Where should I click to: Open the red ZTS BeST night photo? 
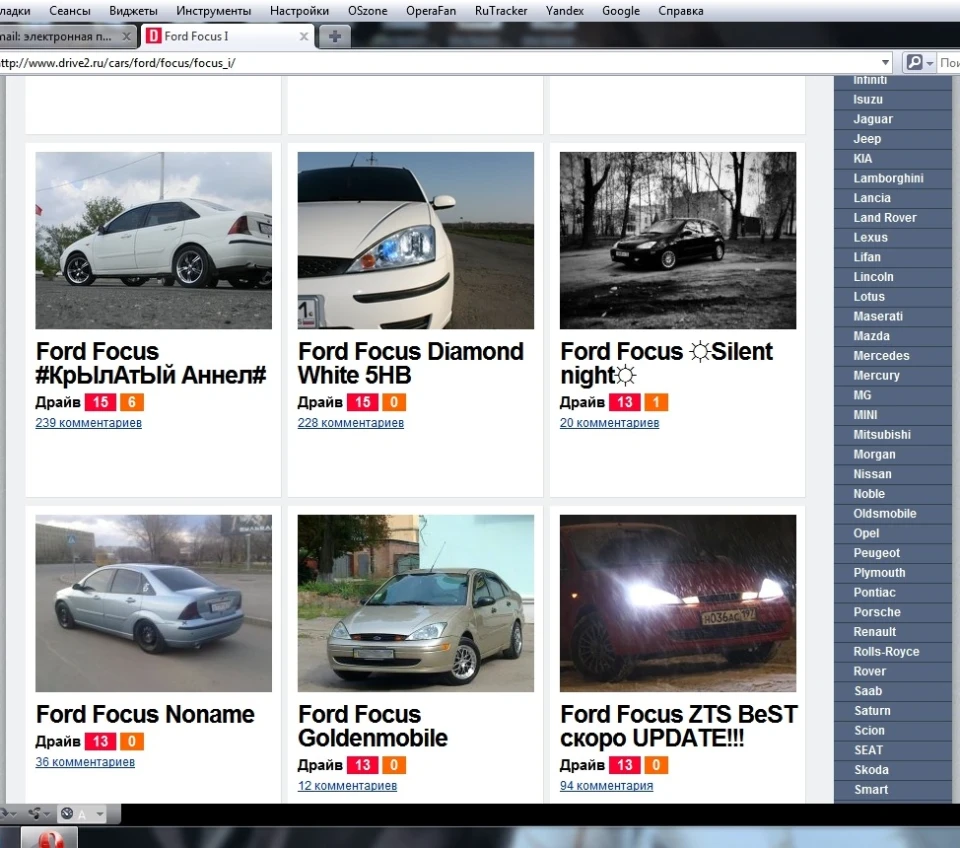(x=678, y=603)
